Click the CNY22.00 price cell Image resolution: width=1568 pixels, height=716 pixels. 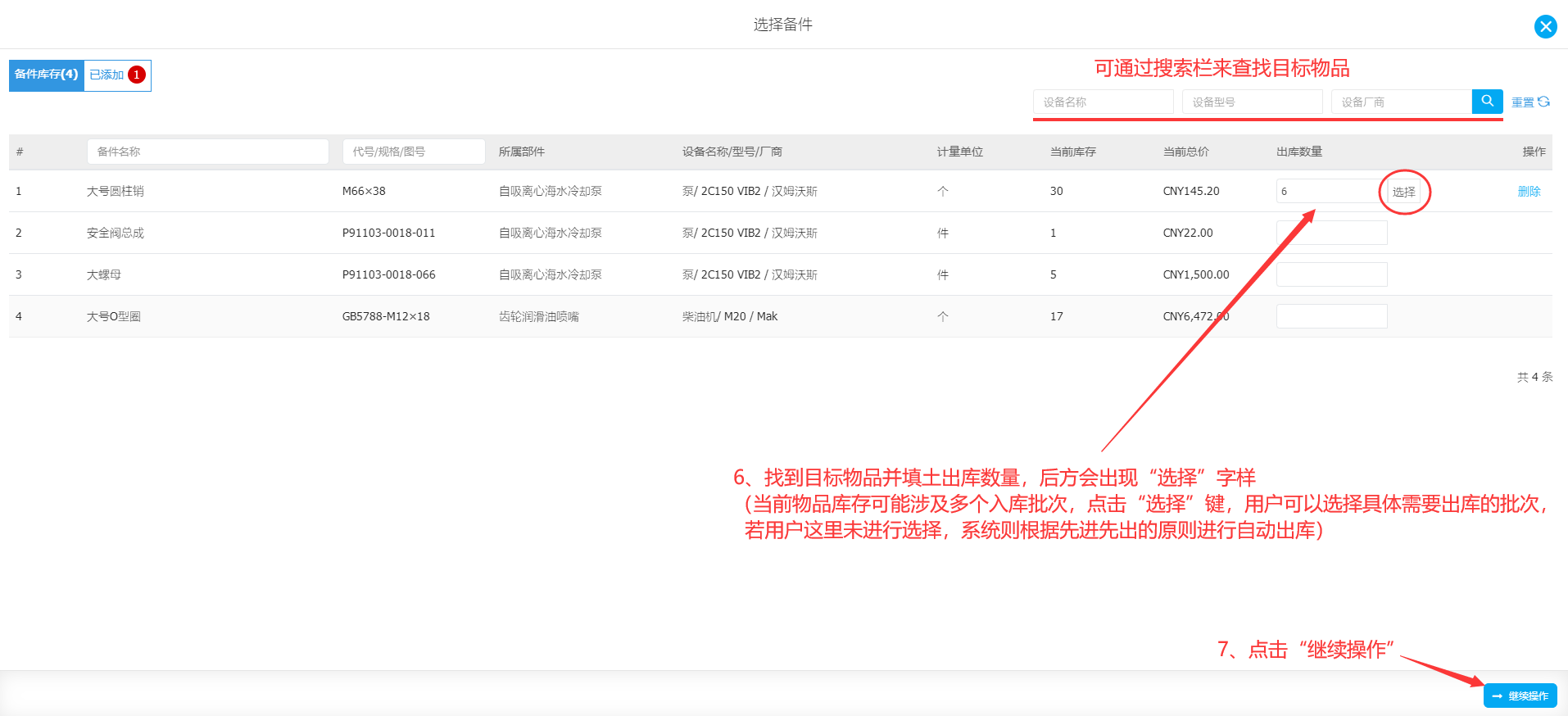(1188, 233)
